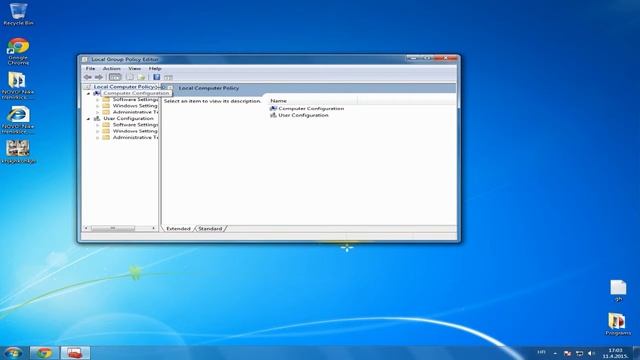The width and height of the screenshot is (640, 360).
Task: Click the Back arrow in the toolbar
Action: [x=87, y=77]
